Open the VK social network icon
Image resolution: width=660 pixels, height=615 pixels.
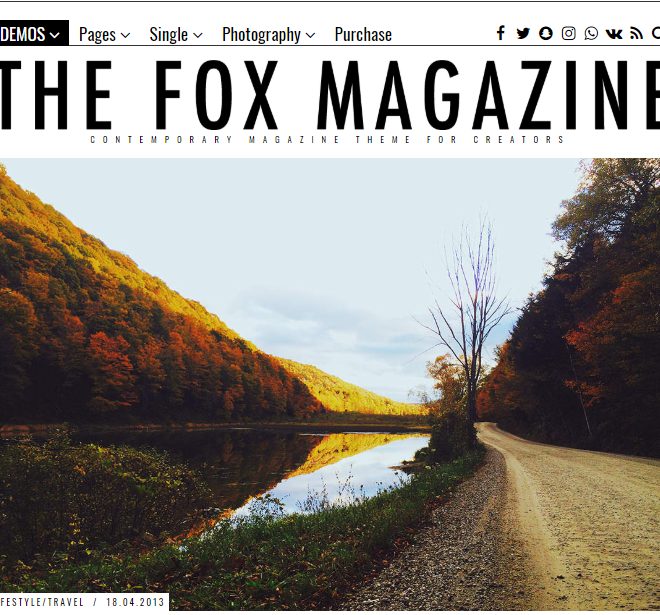614,34
